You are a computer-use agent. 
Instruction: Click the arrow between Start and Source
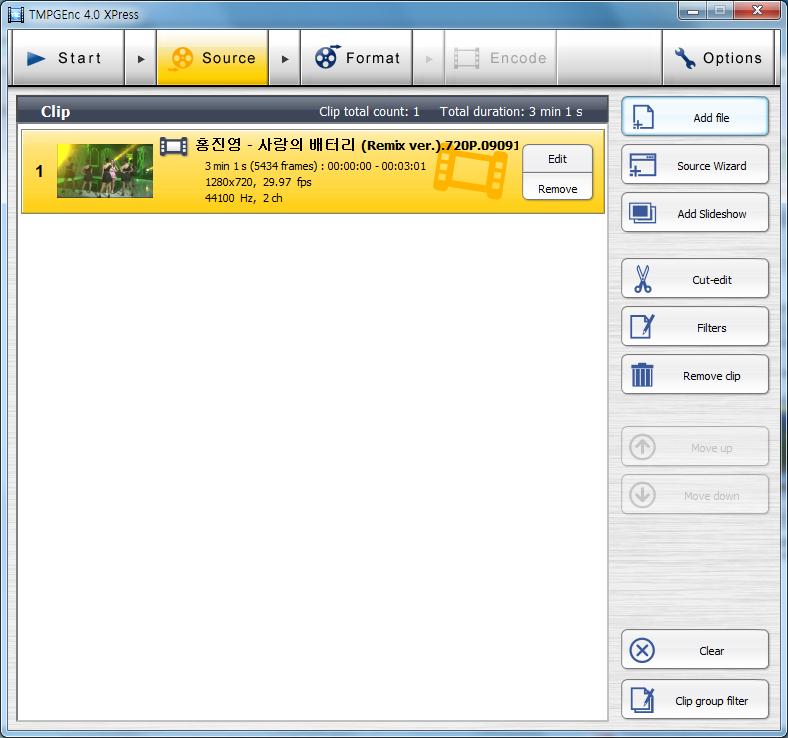(x=141, y=58)
